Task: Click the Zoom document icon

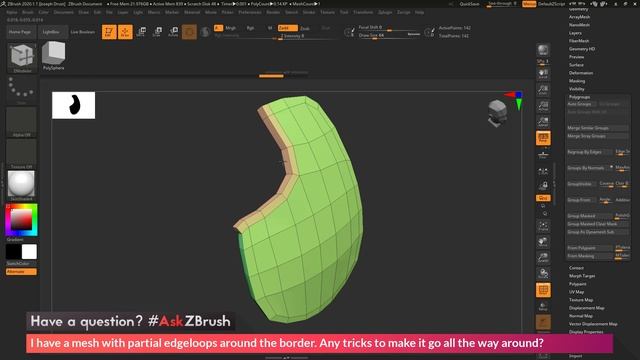Action: tap(543, 90)
